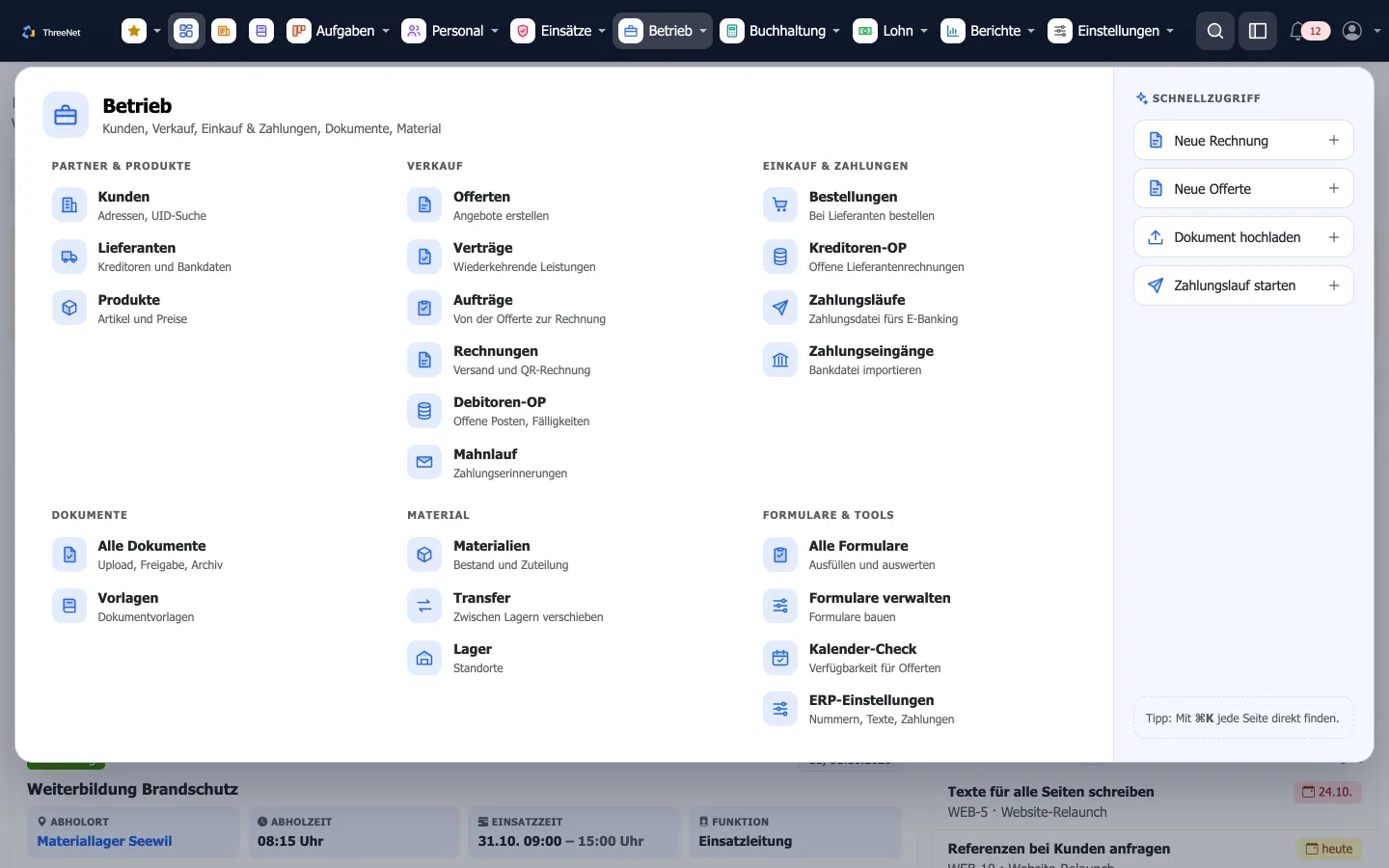Click Neue Offerte quick access button

1243,188
